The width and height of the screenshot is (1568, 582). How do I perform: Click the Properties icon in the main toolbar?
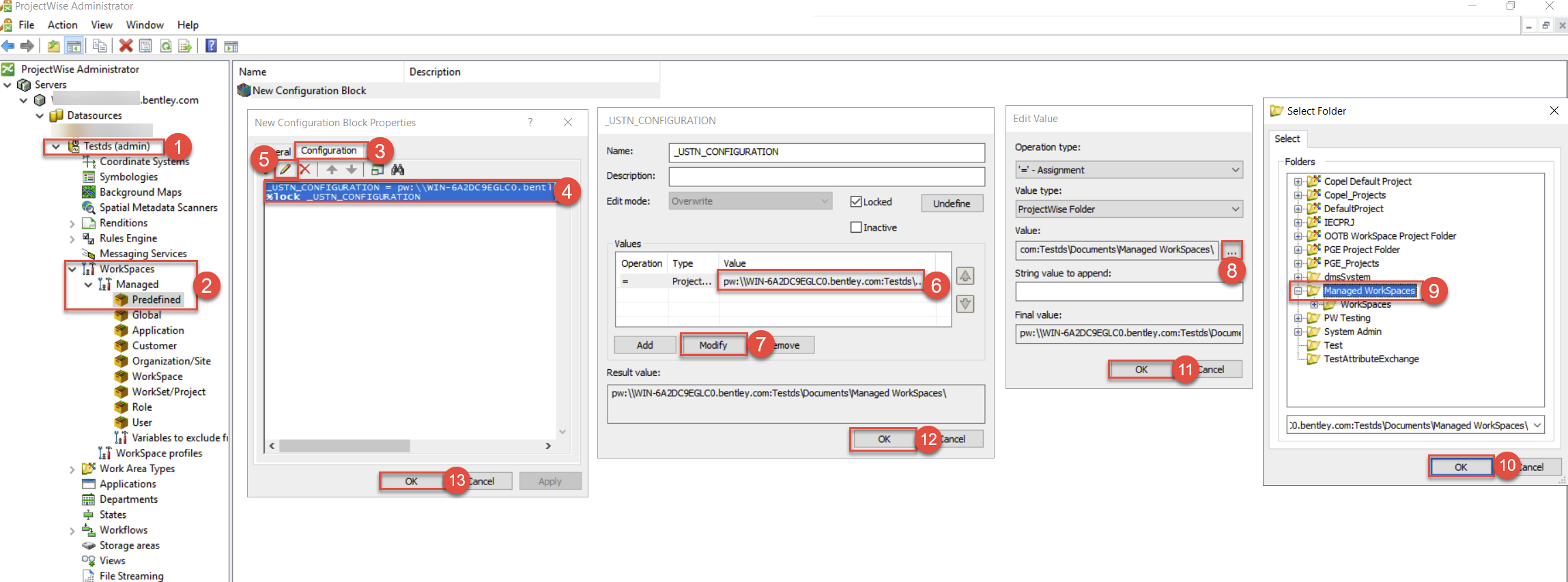(x=145, y=46)
